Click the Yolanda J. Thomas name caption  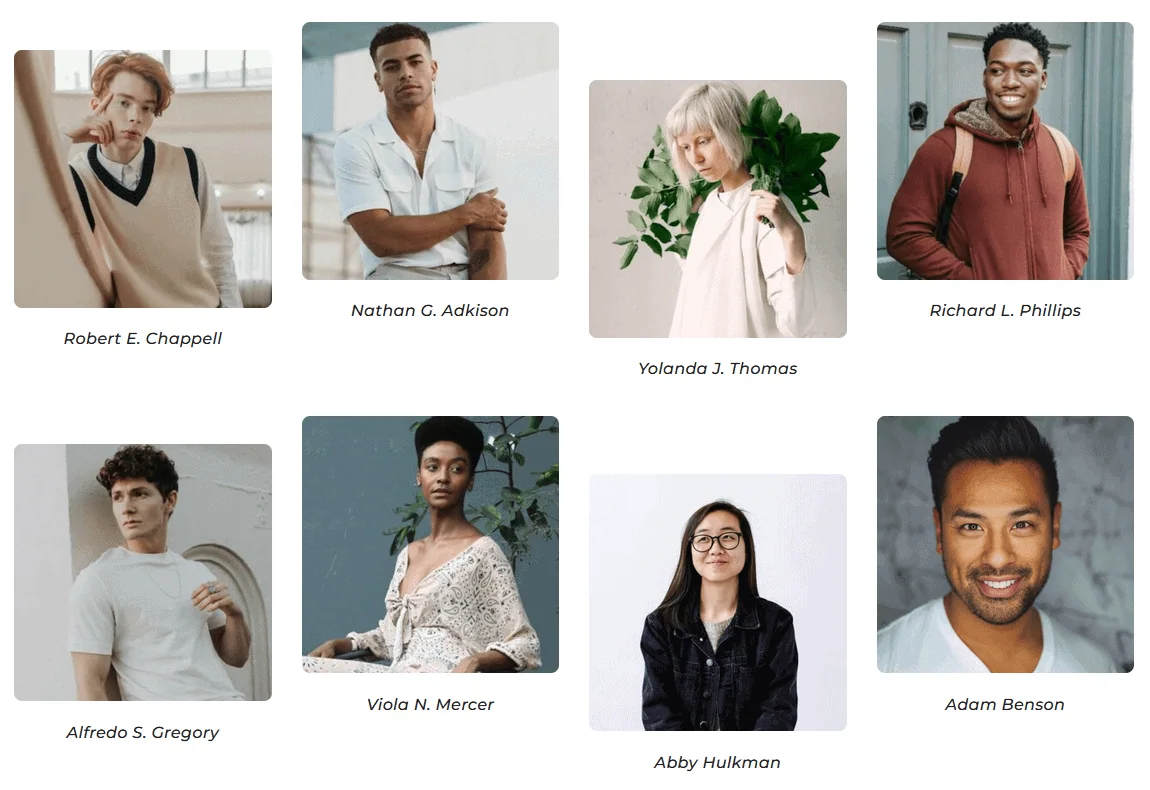(718, 369)
